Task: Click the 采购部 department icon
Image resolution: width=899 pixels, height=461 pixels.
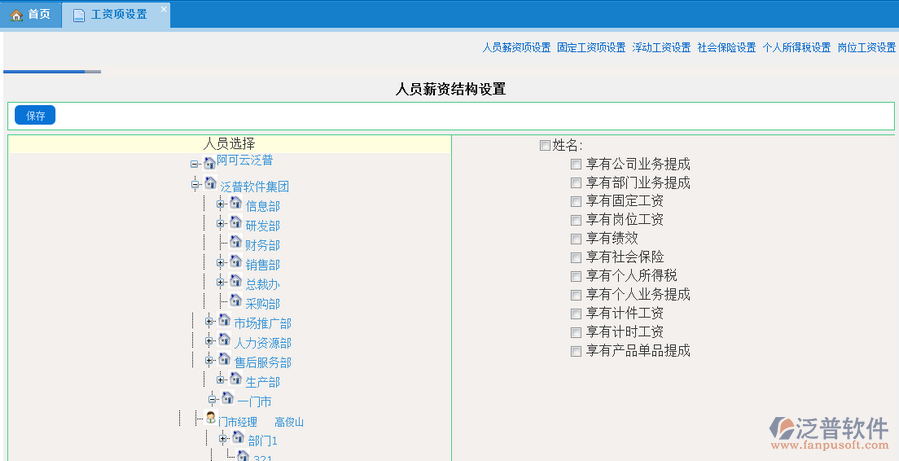Action: (236, 301)
